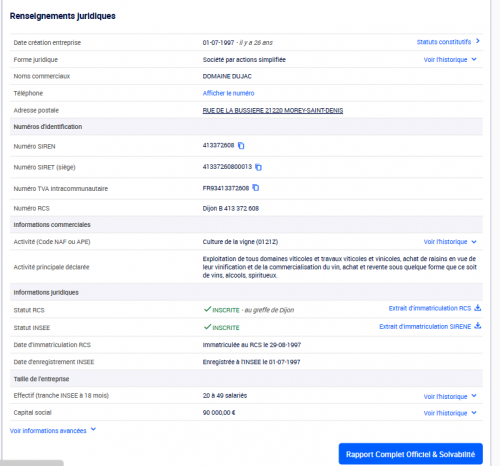
Task: Copy the TVA intracommunautaire number
Action: tap(256, 188)
